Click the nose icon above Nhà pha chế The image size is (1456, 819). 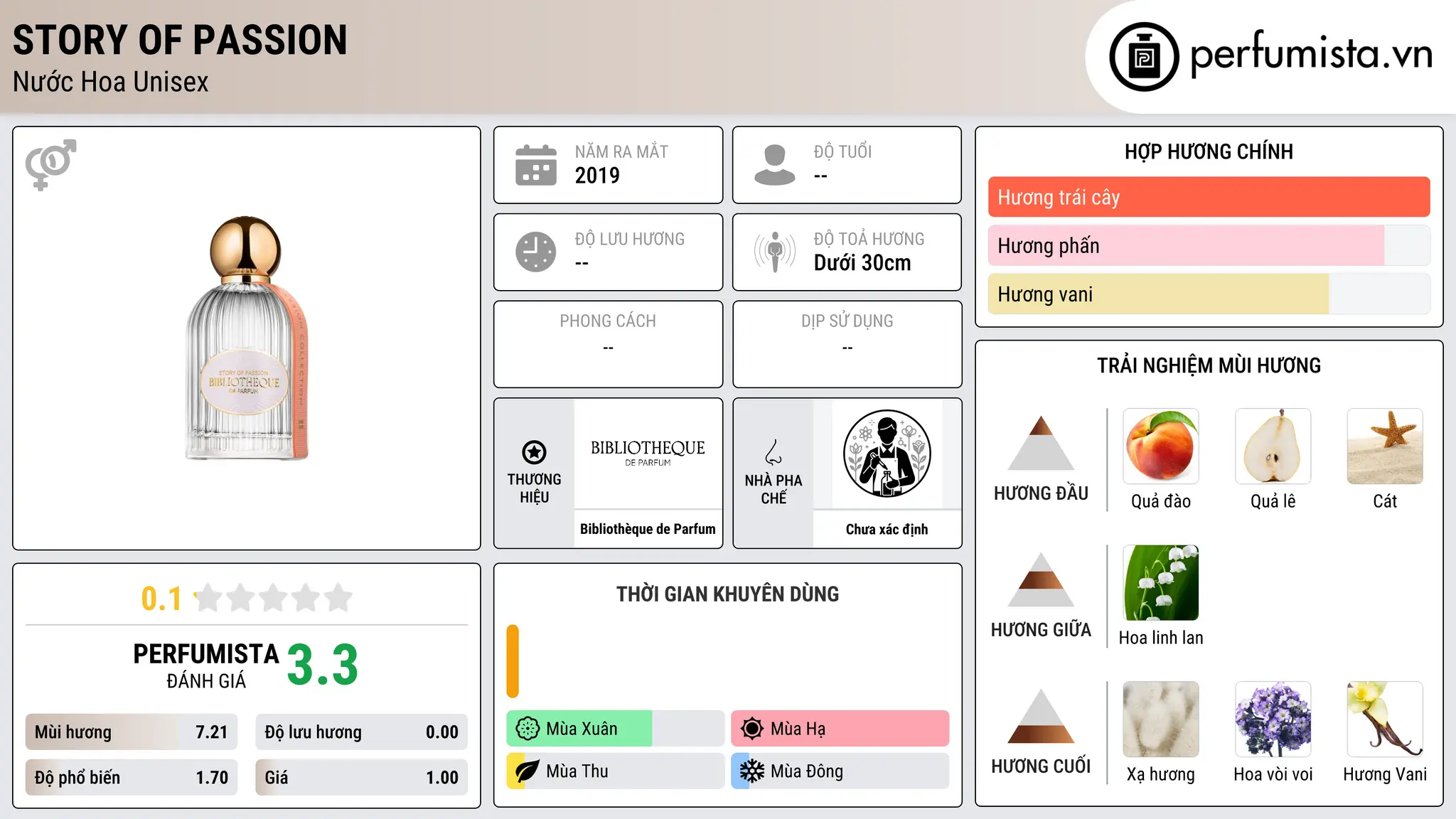[x=773, y=452]
